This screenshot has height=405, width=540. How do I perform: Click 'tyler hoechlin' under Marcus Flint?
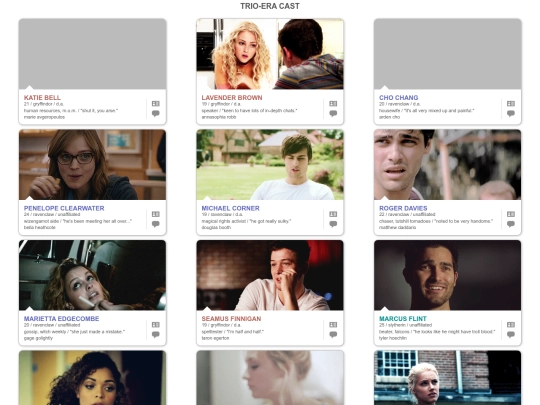pos(393,338)
